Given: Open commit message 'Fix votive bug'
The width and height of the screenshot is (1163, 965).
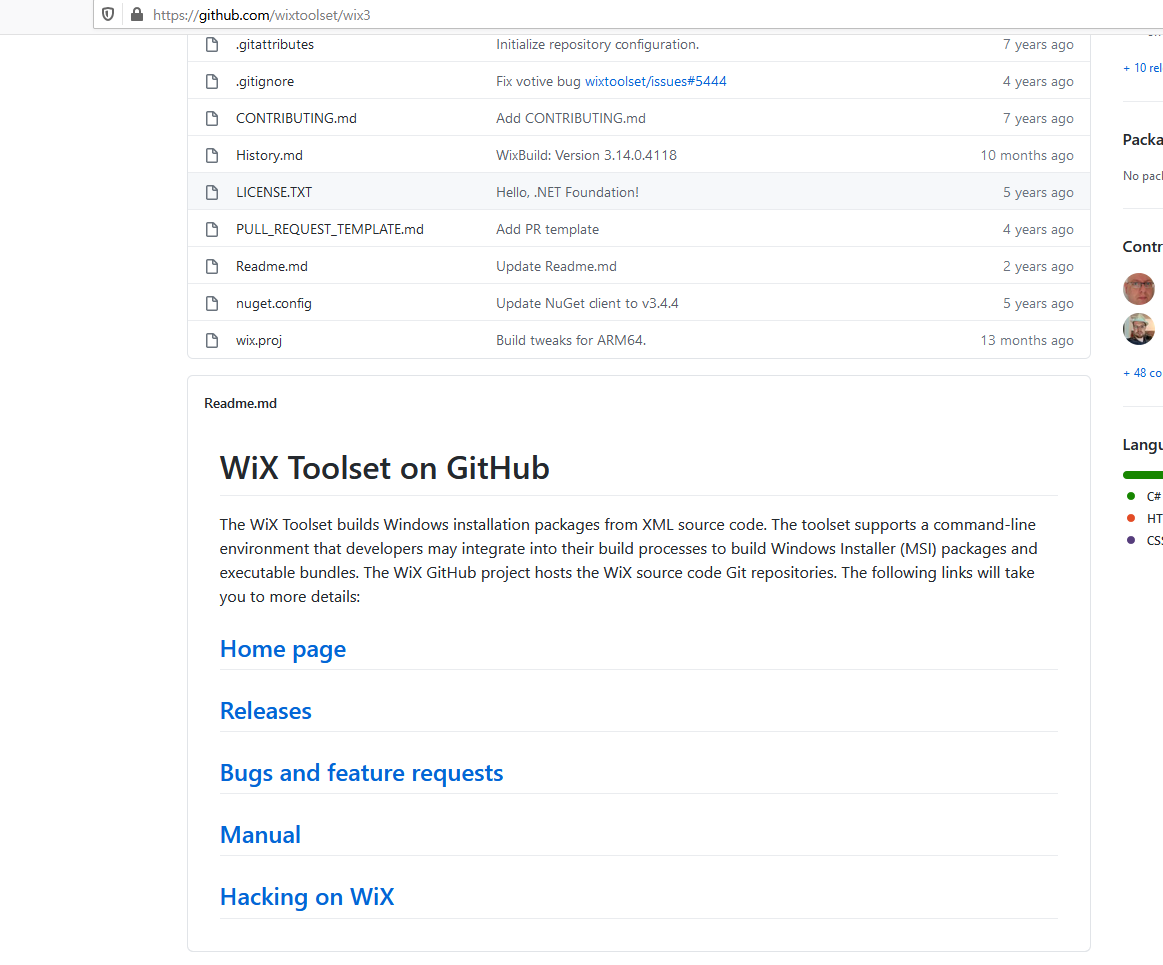Looking at the screenshot, I should [538, 82].
